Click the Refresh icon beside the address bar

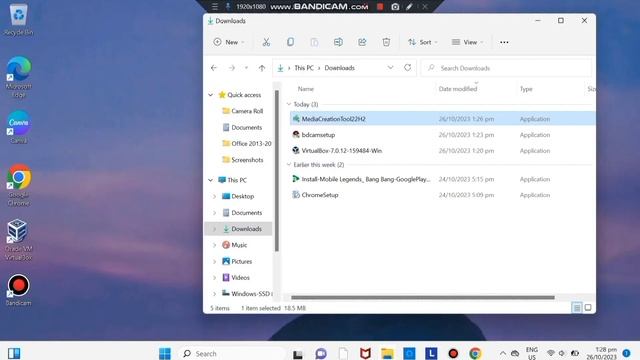point(407,68)
